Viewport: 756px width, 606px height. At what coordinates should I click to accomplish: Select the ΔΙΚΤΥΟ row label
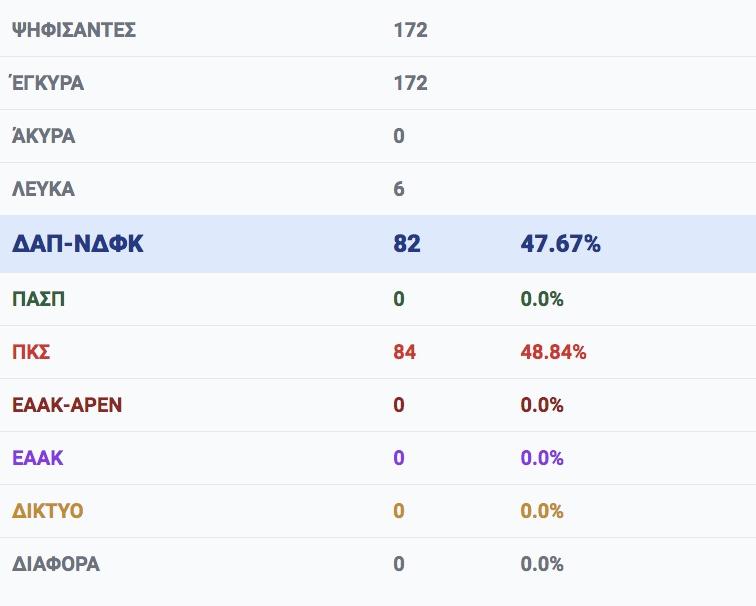pyautogui.click(x=48, y=511)
